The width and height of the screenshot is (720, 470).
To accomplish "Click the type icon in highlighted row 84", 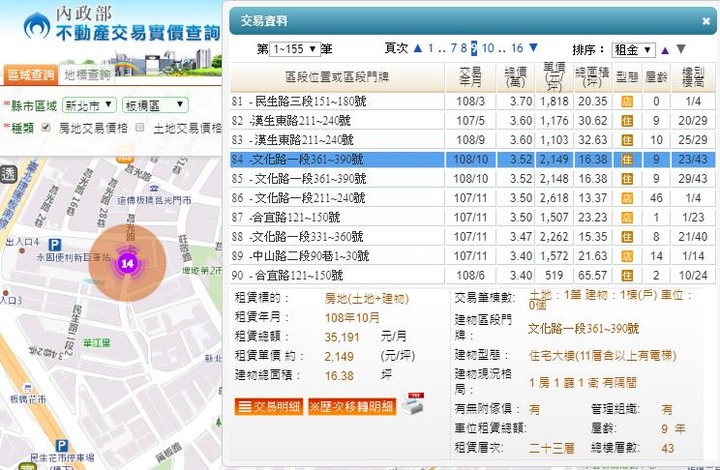I will 627,159.
